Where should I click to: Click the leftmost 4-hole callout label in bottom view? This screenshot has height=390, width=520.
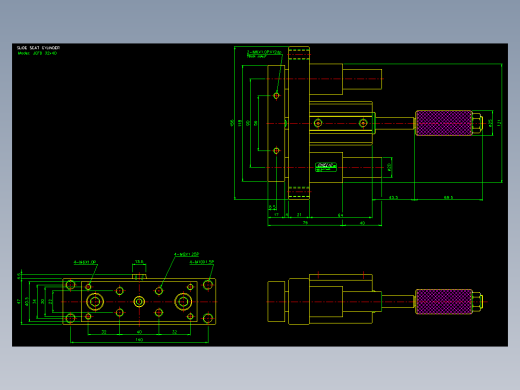pos(85,262)
